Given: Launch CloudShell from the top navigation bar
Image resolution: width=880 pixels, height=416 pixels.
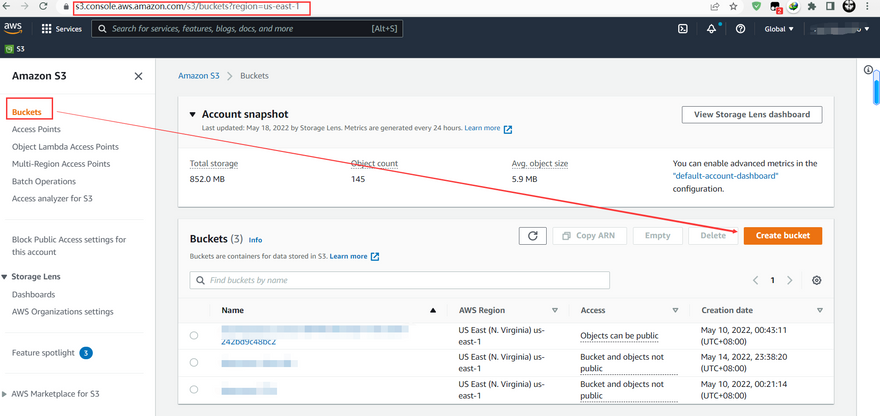Looking at the screenshot, I should [682, 29].
